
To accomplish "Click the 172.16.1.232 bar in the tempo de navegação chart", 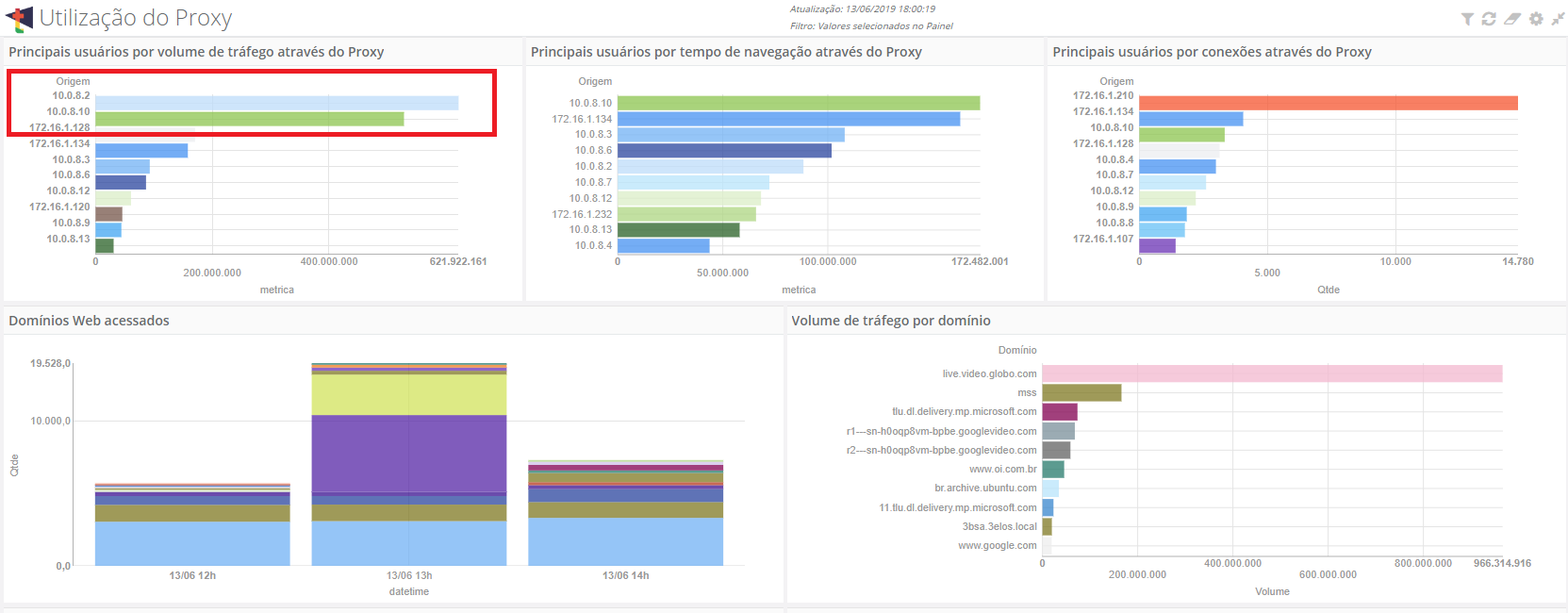I will point(686,214).
